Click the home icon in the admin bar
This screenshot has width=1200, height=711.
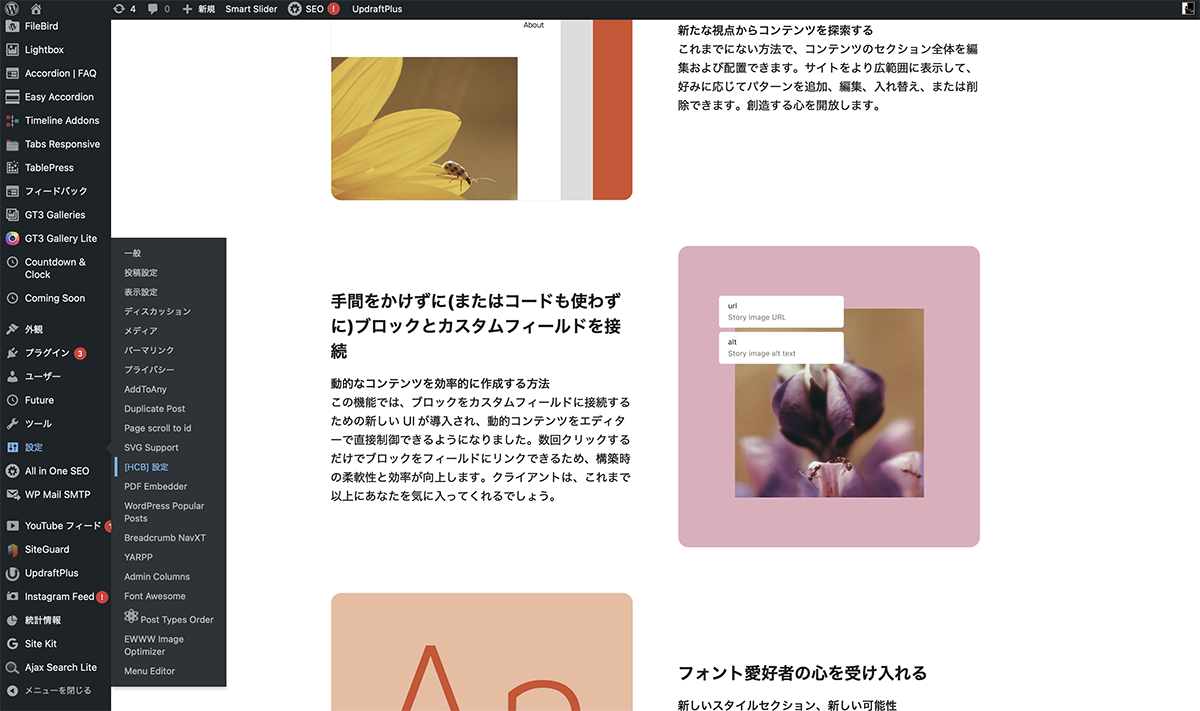(x=36, y=9)
